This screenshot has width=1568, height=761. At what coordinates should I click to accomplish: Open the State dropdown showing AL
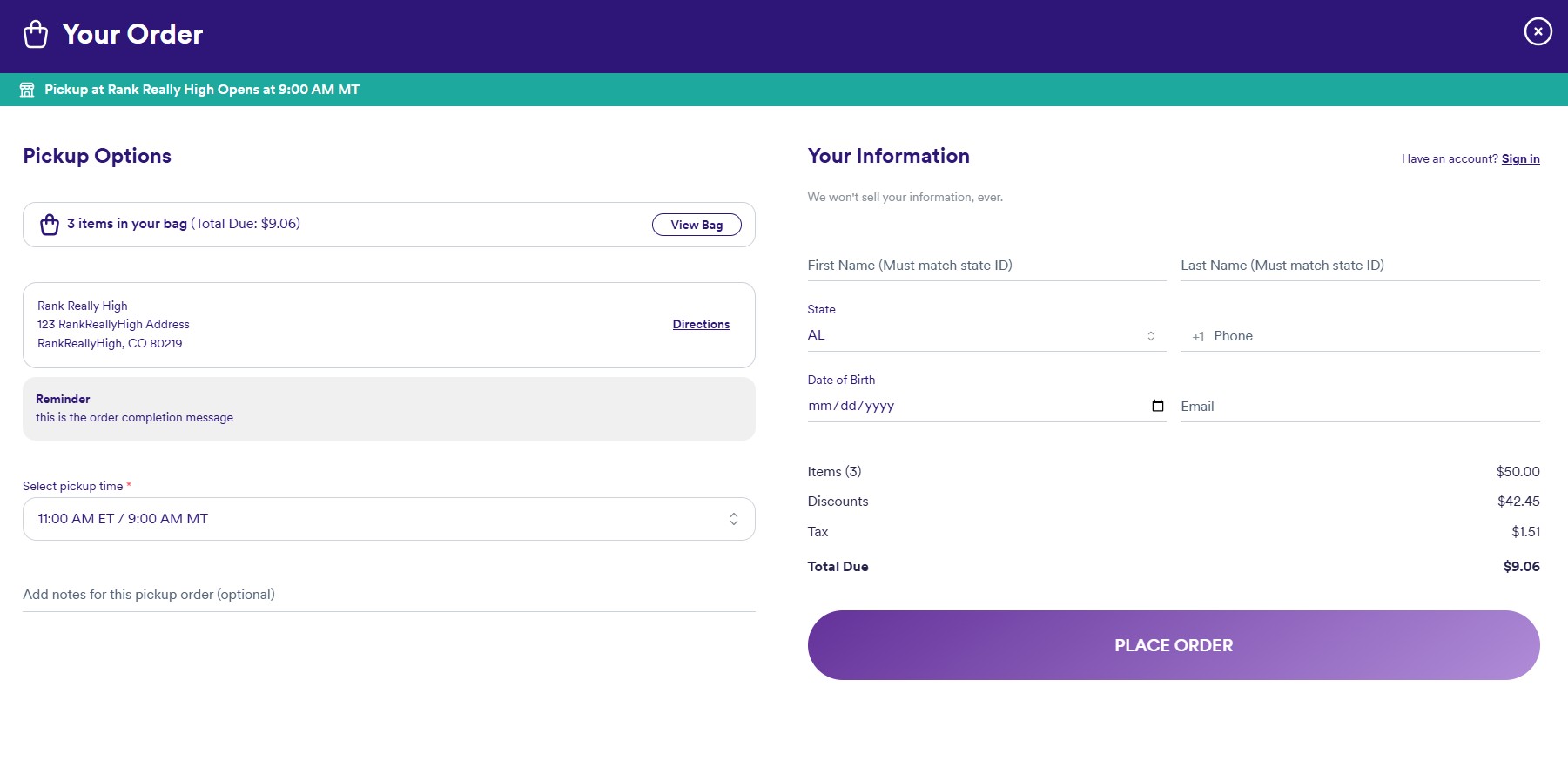click(986, 335)
